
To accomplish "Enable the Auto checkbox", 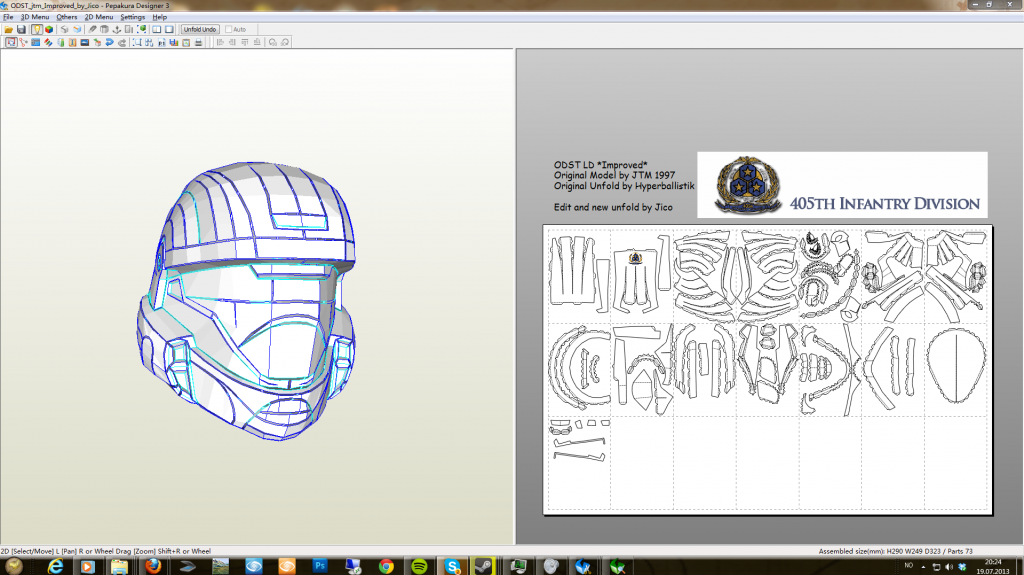I will (229, 29).
